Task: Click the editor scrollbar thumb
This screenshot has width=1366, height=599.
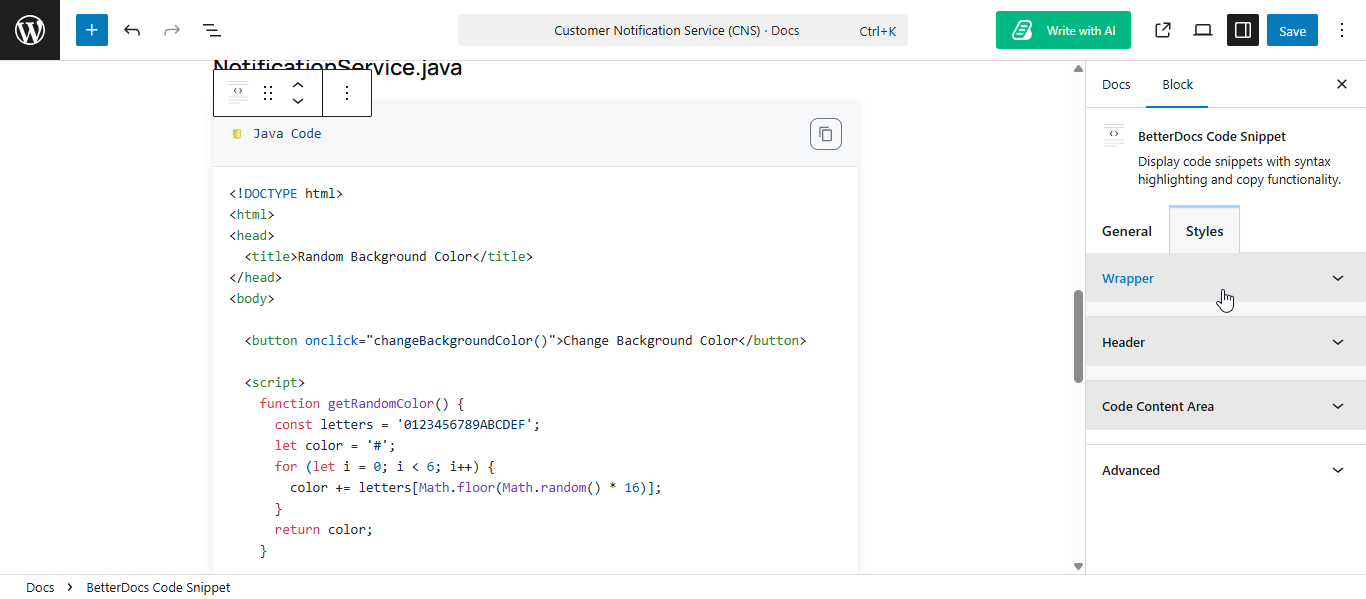Action: coord(1078,336)
